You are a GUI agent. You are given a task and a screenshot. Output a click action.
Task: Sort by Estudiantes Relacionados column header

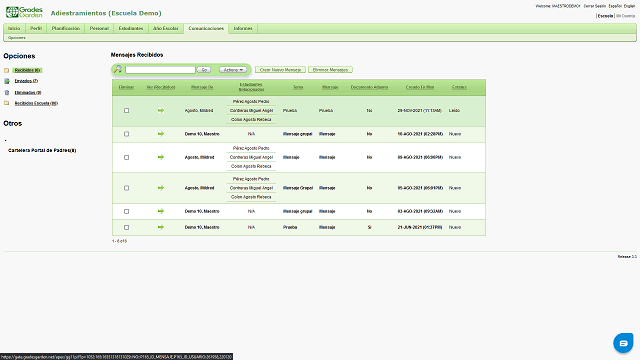(251, 87)
